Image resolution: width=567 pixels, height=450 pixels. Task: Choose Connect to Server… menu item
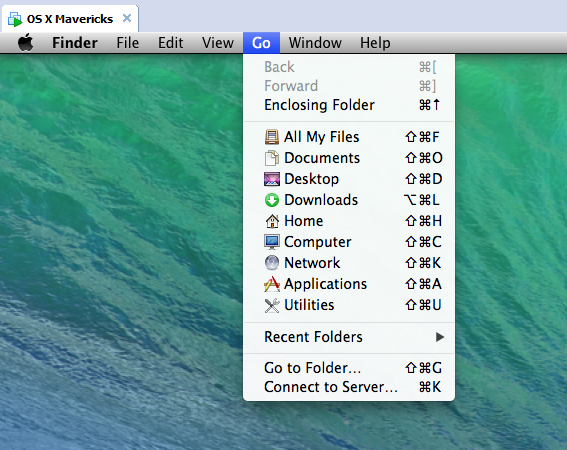coord(349,387)
